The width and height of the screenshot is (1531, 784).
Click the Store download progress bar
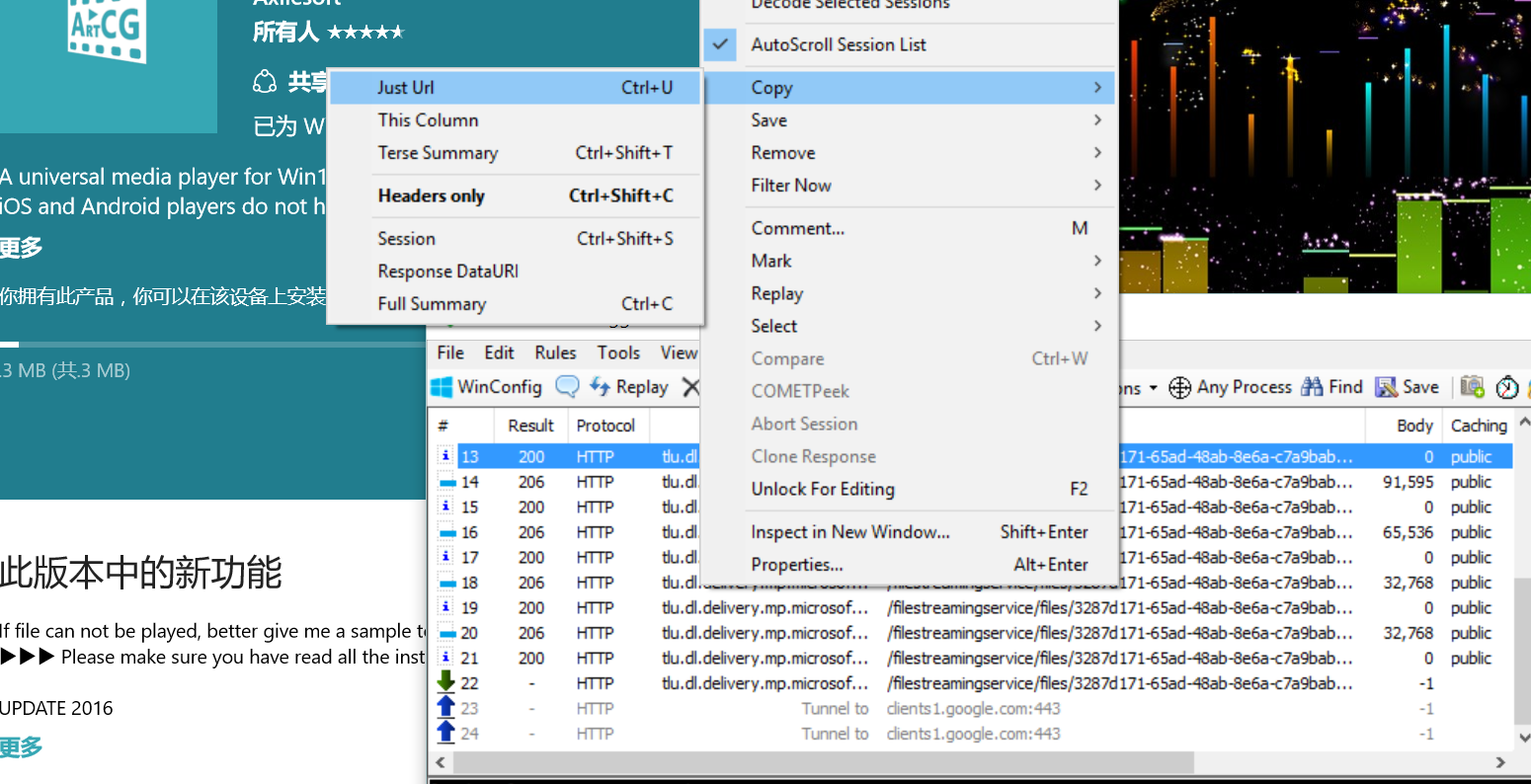pos(212,345)
